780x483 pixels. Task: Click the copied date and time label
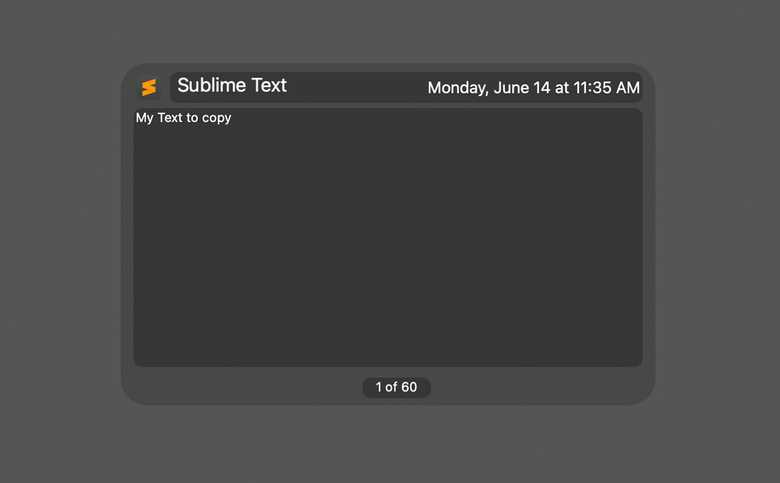533,88
